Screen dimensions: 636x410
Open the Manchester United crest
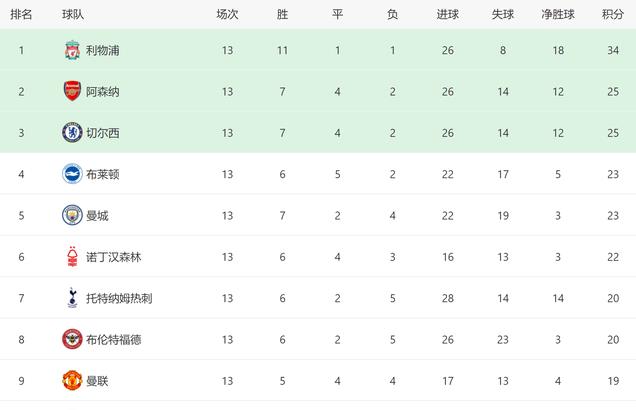point(72,380)
